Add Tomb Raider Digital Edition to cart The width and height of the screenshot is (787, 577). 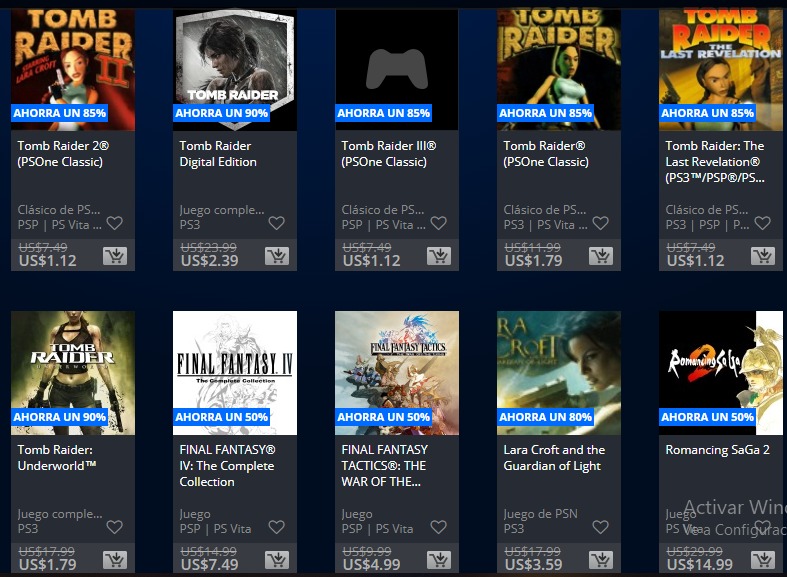[x=277, y=256]
